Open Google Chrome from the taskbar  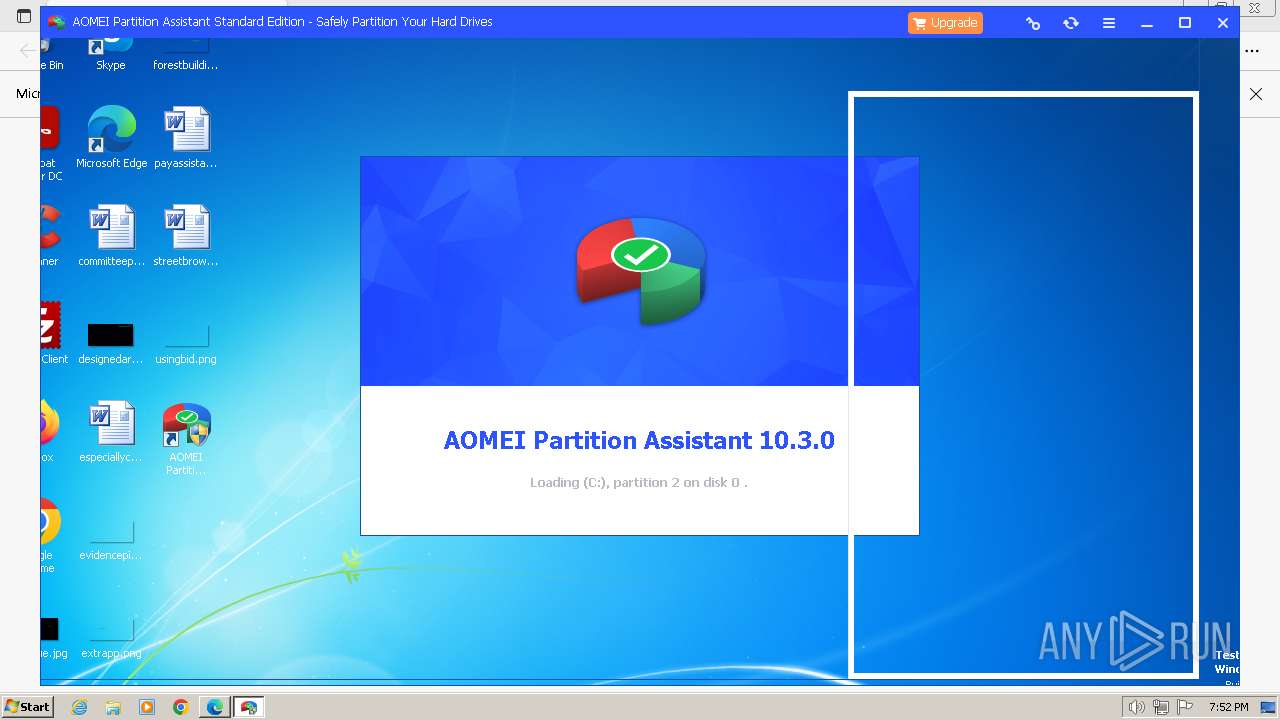(181, 707)
